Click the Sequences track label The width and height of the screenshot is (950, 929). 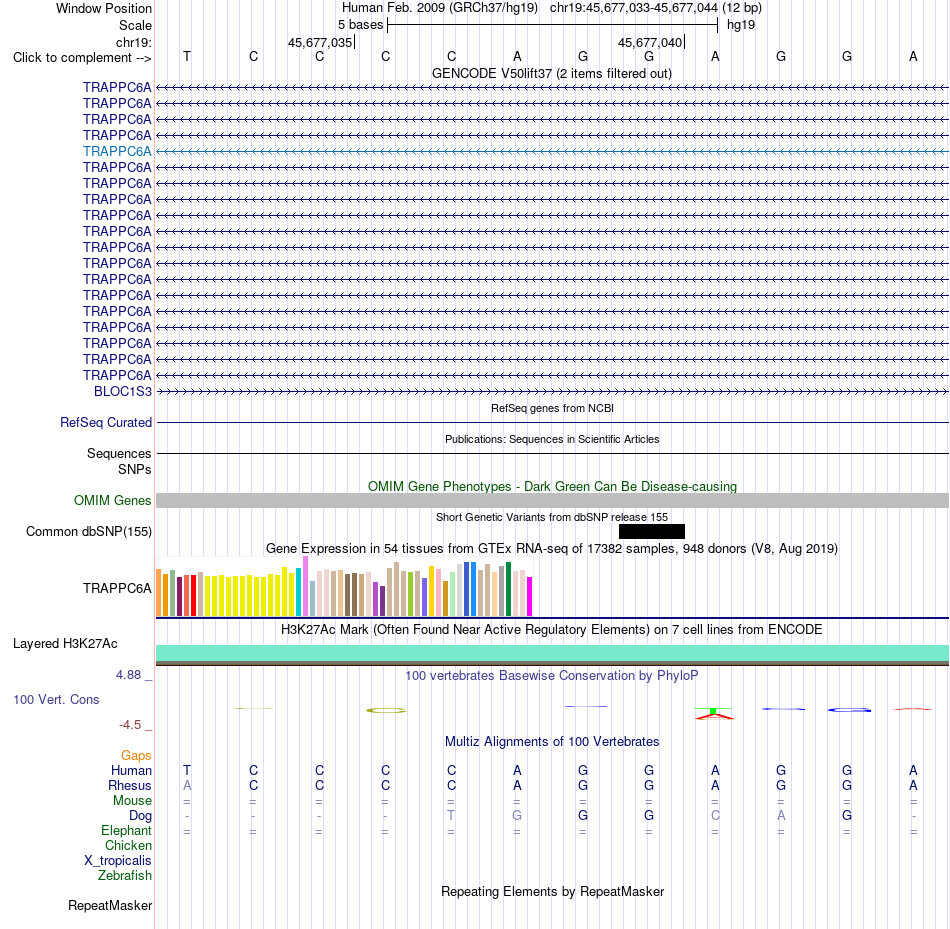coord(119,453)
